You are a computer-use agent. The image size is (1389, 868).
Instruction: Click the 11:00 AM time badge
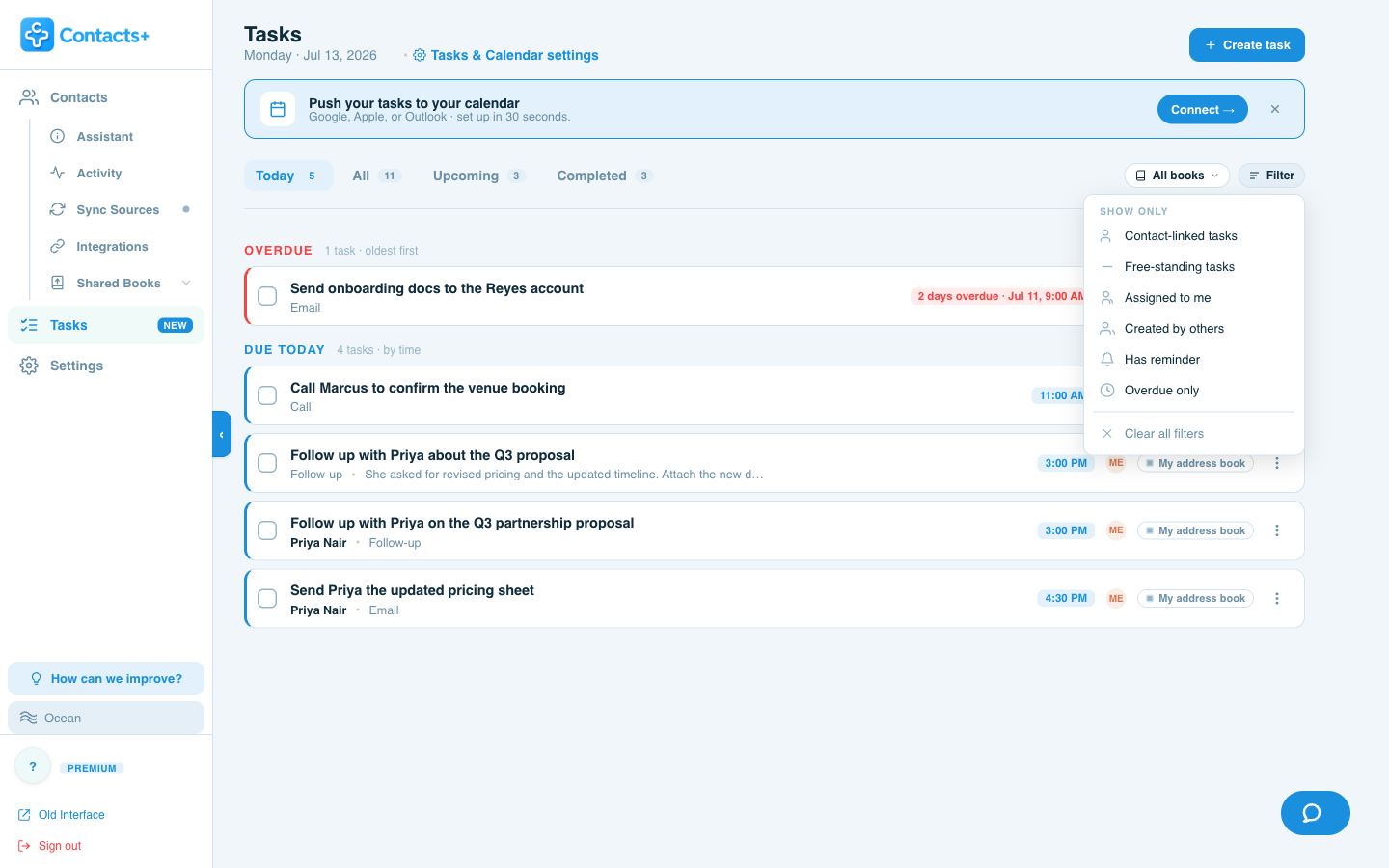click(x=1059, y=395)
